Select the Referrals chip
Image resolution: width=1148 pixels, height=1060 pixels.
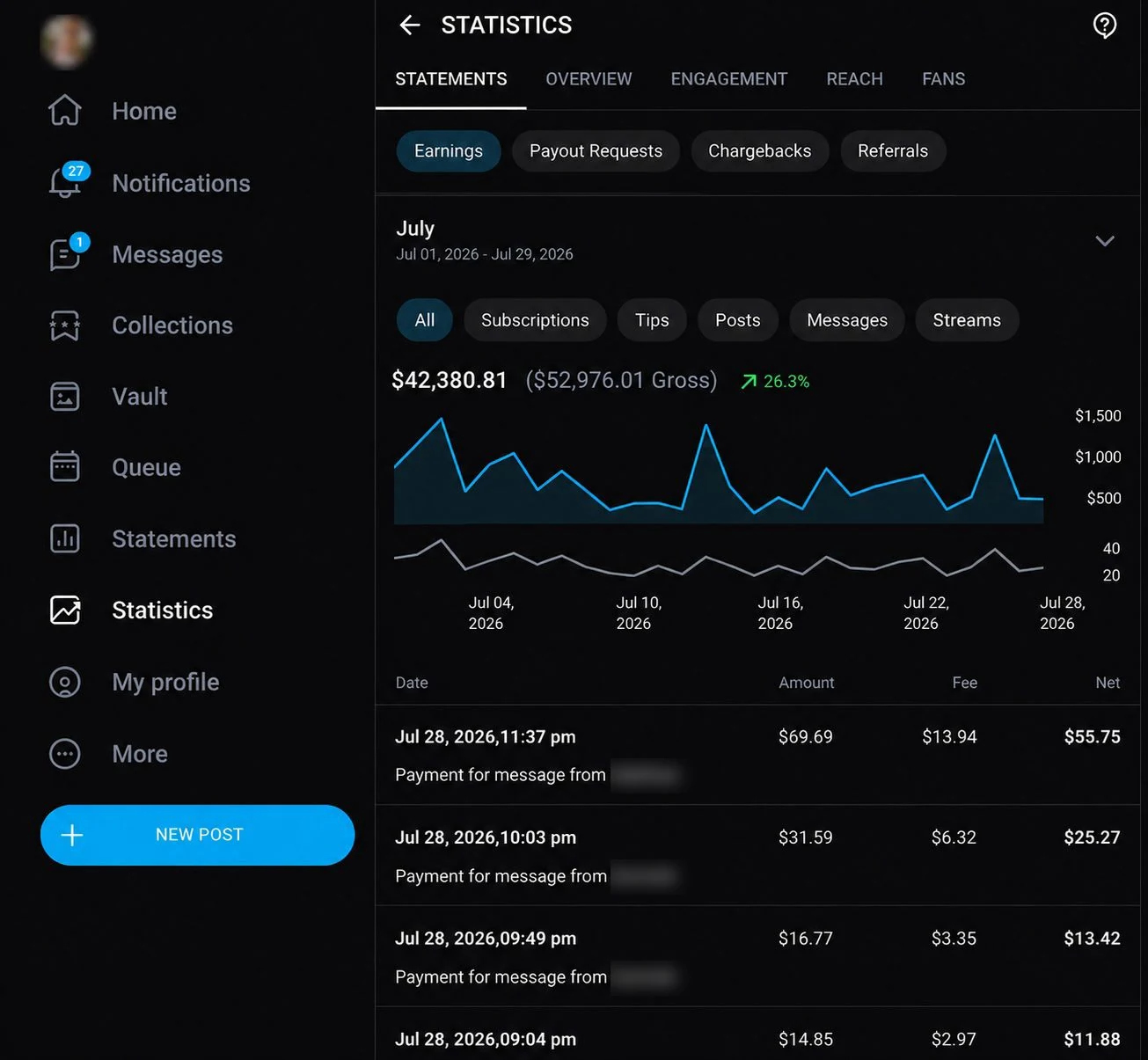tap(893, 151)
